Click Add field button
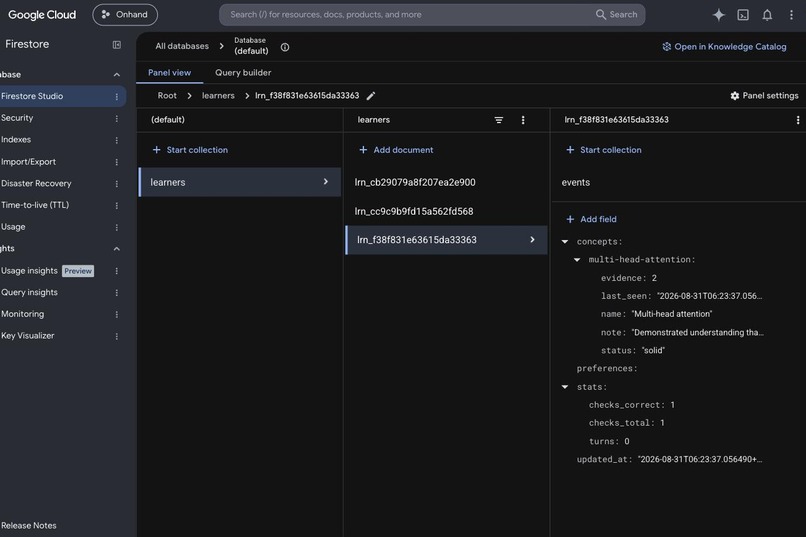Image resolution: width=806 pixels, height=537 pixels. pyautogui.click(x=591, y=219)
